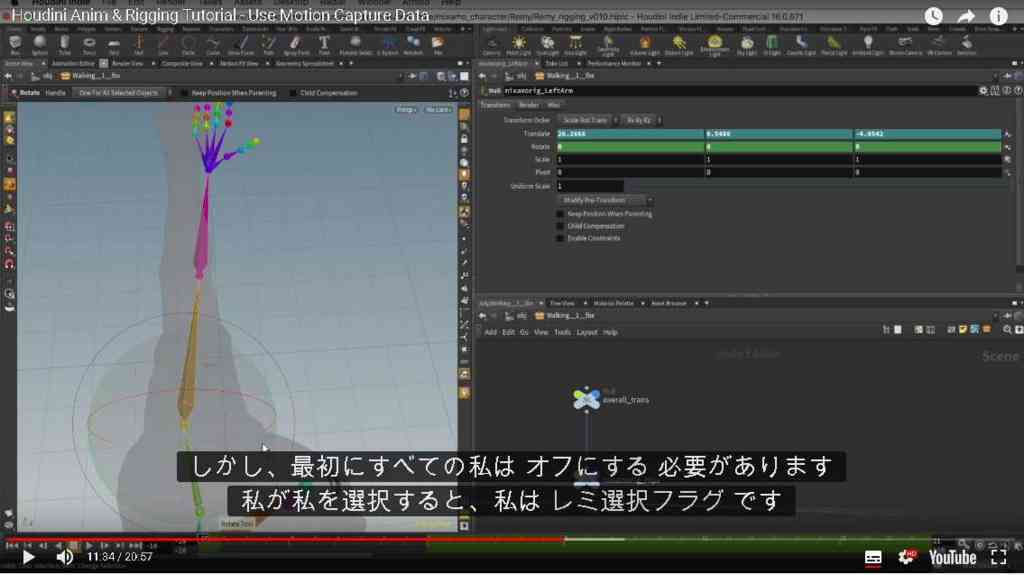
Task: Click the Translate X value field
Action: coord(630,134)
